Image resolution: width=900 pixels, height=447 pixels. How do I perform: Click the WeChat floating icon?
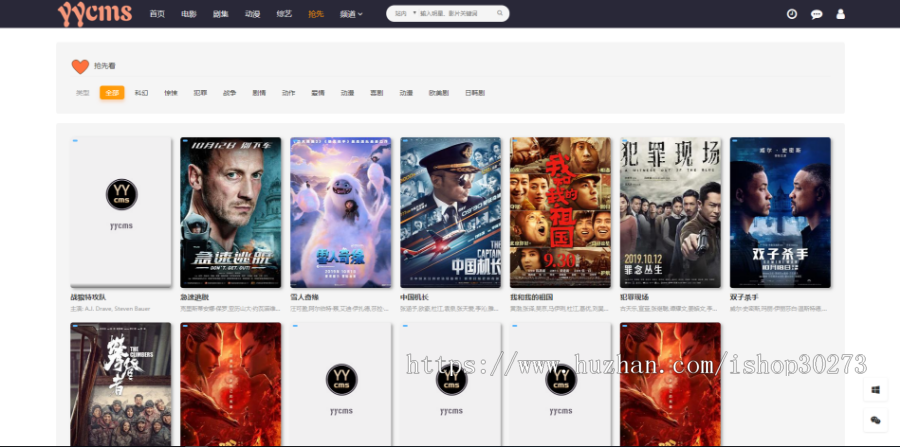pos(875,420)
